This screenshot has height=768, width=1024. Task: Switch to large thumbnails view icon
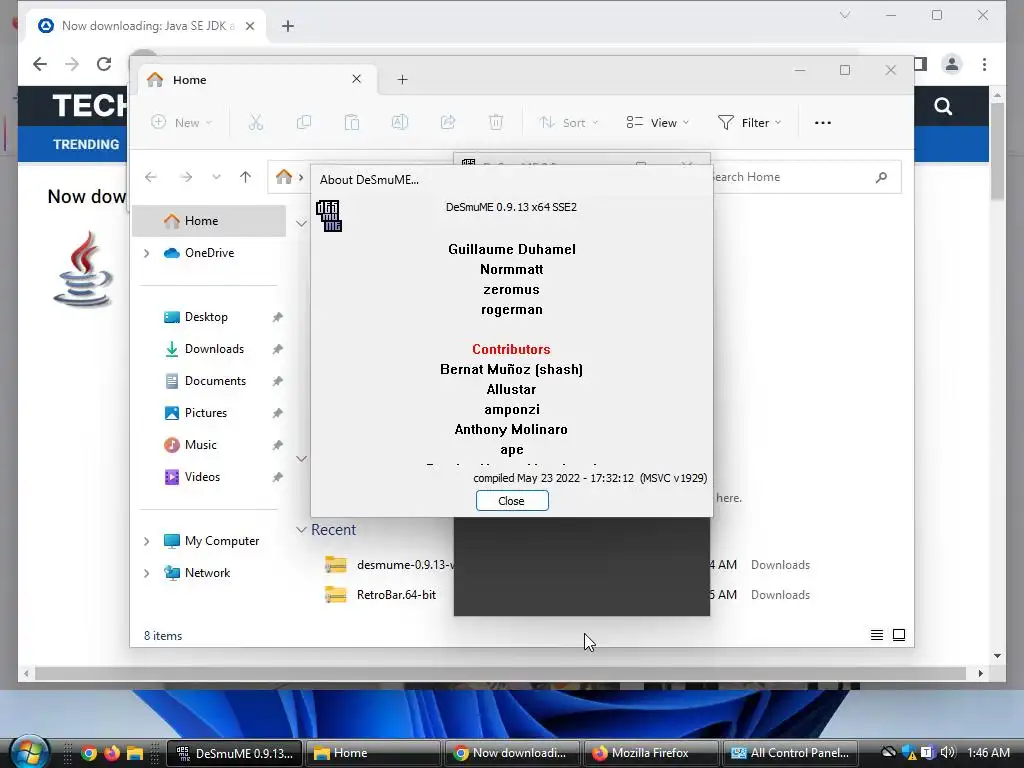[899, 635]
